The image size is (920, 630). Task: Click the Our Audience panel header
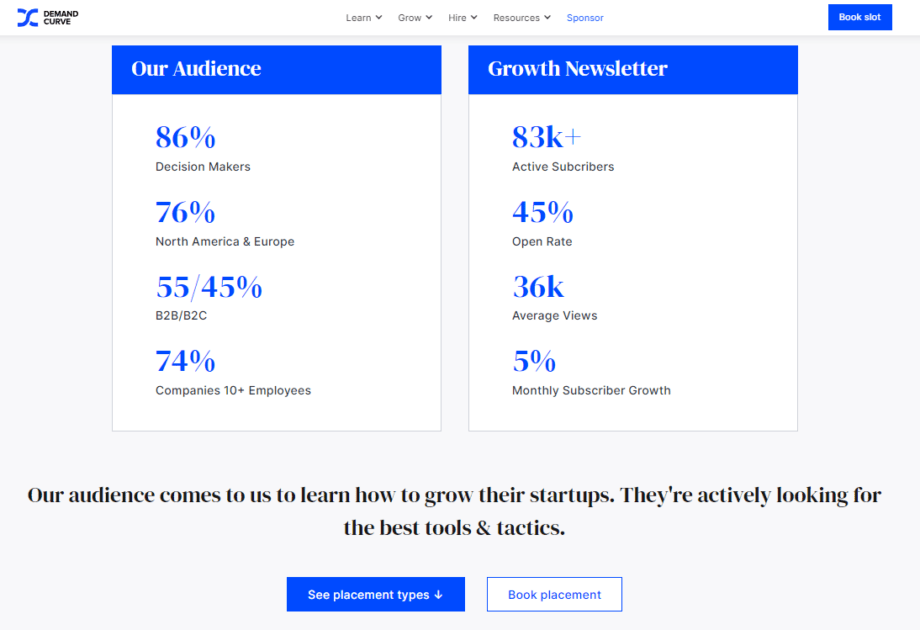click(x=196, y=69)
